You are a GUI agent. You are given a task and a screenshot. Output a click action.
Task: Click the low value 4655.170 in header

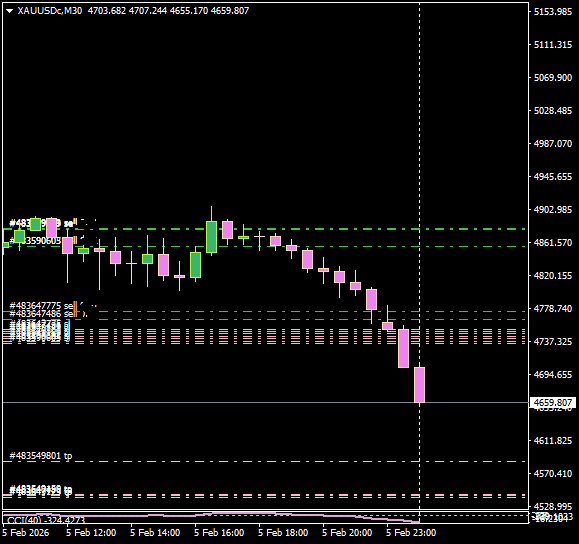pos(189,11)
